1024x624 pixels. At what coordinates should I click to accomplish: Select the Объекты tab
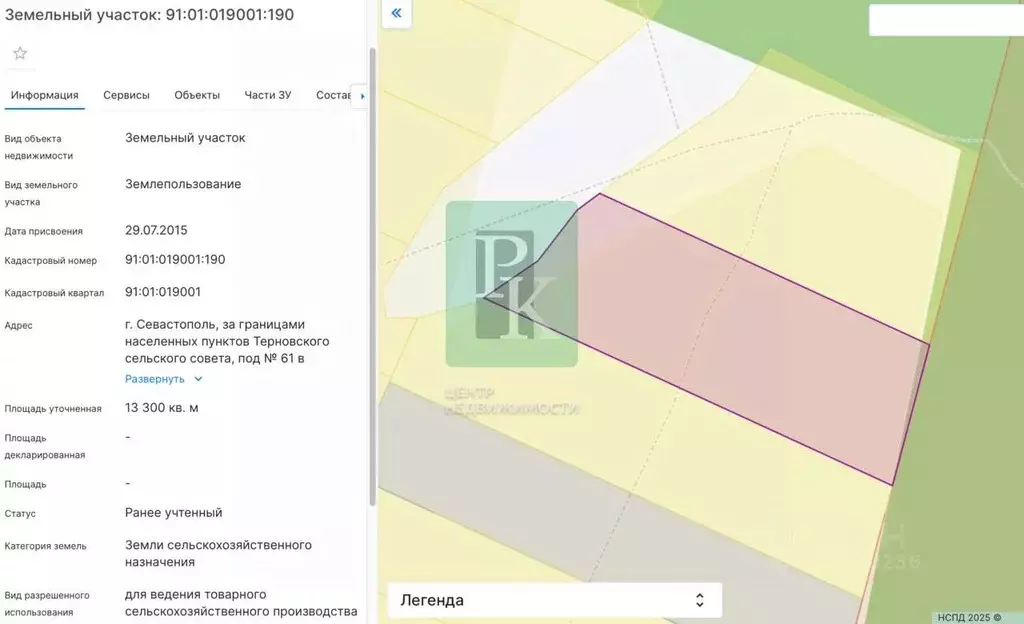tap(197, 95)
